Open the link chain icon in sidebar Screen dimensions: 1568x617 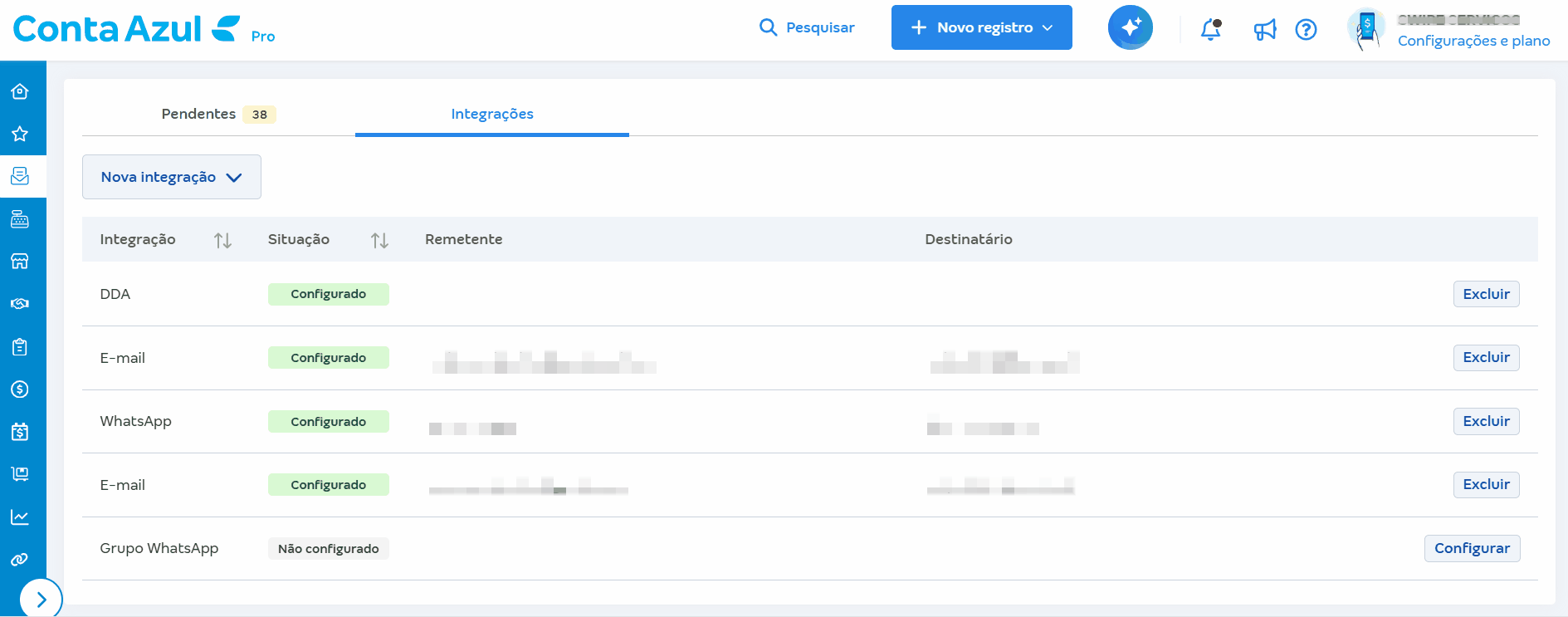pos(20,560)
